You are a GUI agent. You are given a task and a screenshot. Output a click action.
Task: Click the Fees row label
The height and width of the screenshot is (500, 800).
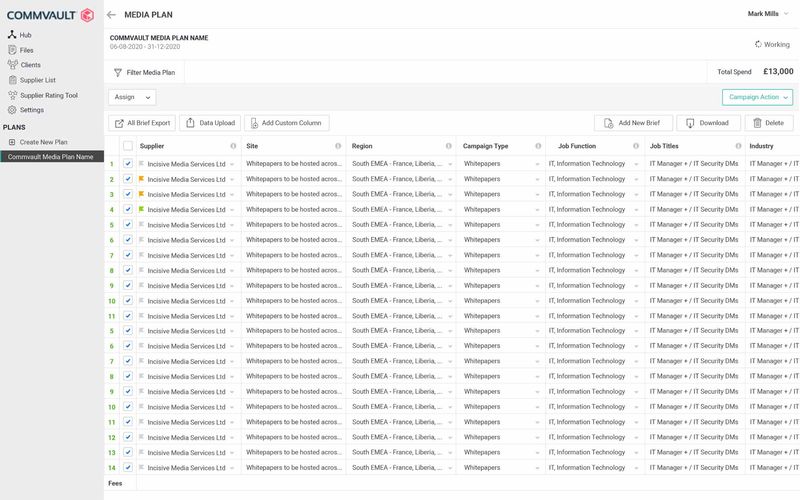(x=115, y=483)
